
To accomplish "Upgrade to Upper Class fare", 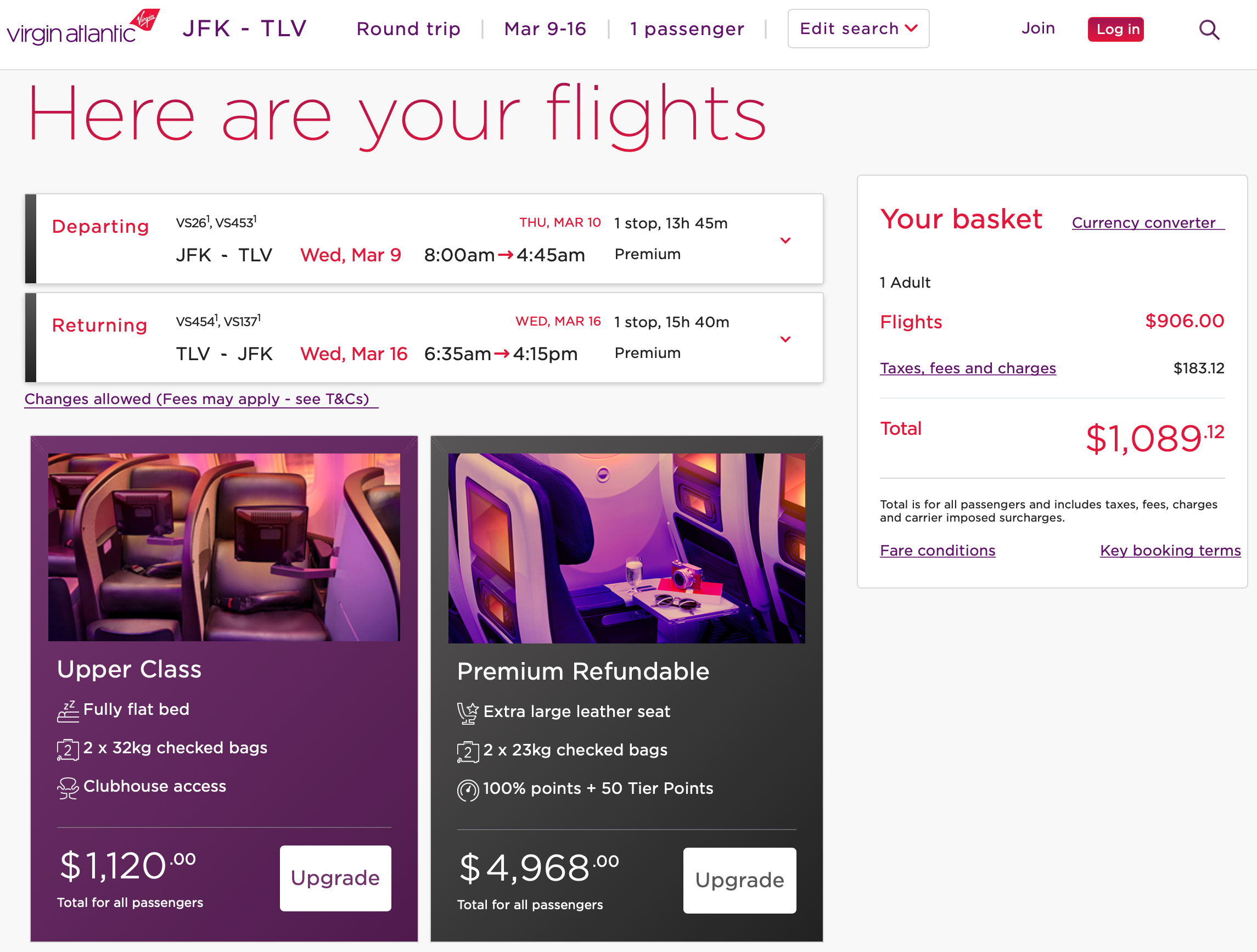I will pyautogui.click(x=335, y=878).
